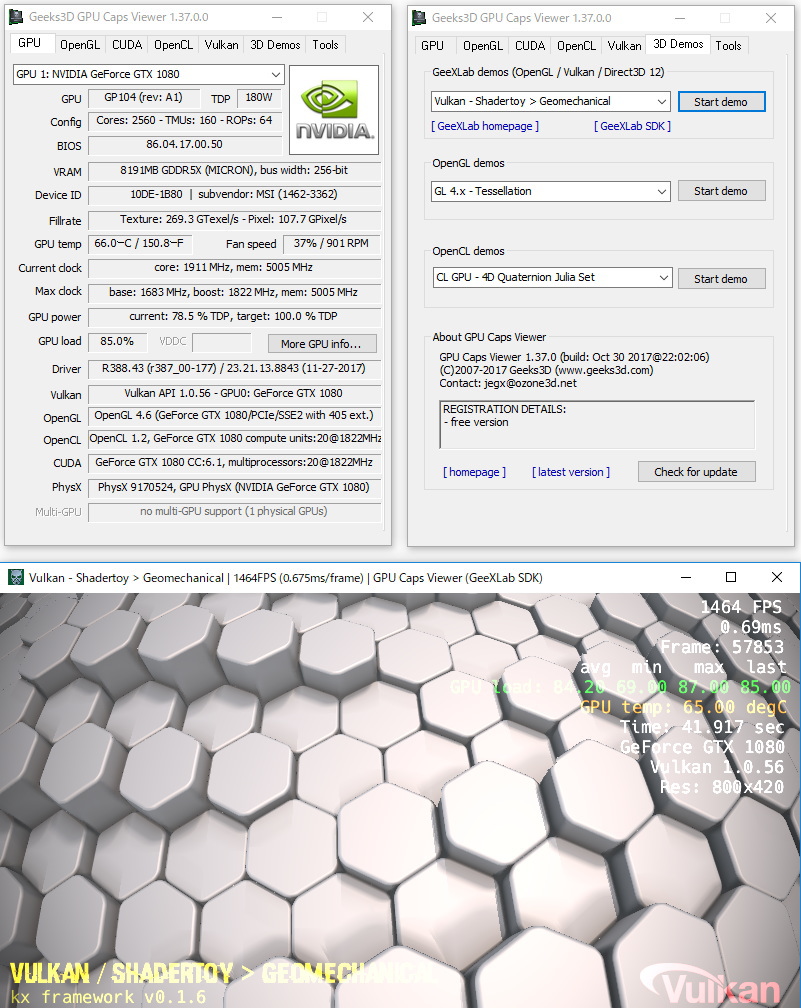This screenshot has width=801, height=1008.
Task: Click the Vulkan demo window title icon
Action: [x=15, y=577]
